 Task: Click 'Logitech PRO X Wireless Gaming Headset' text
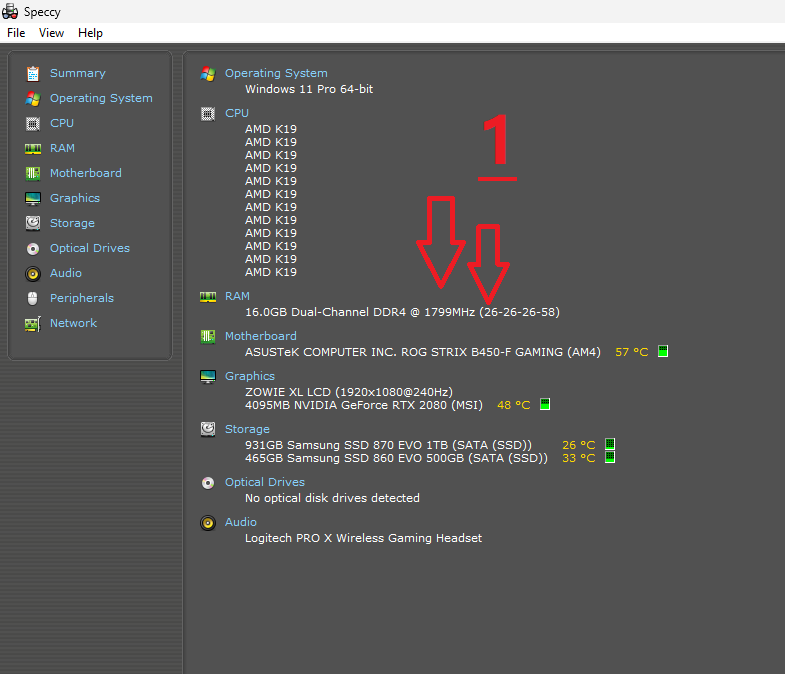(363, 538)
